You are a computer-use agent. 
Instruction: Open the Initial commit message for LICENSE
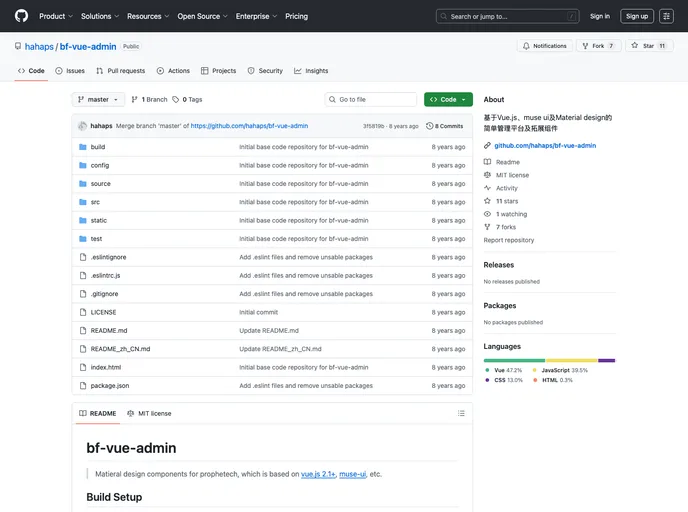[258, 312]
